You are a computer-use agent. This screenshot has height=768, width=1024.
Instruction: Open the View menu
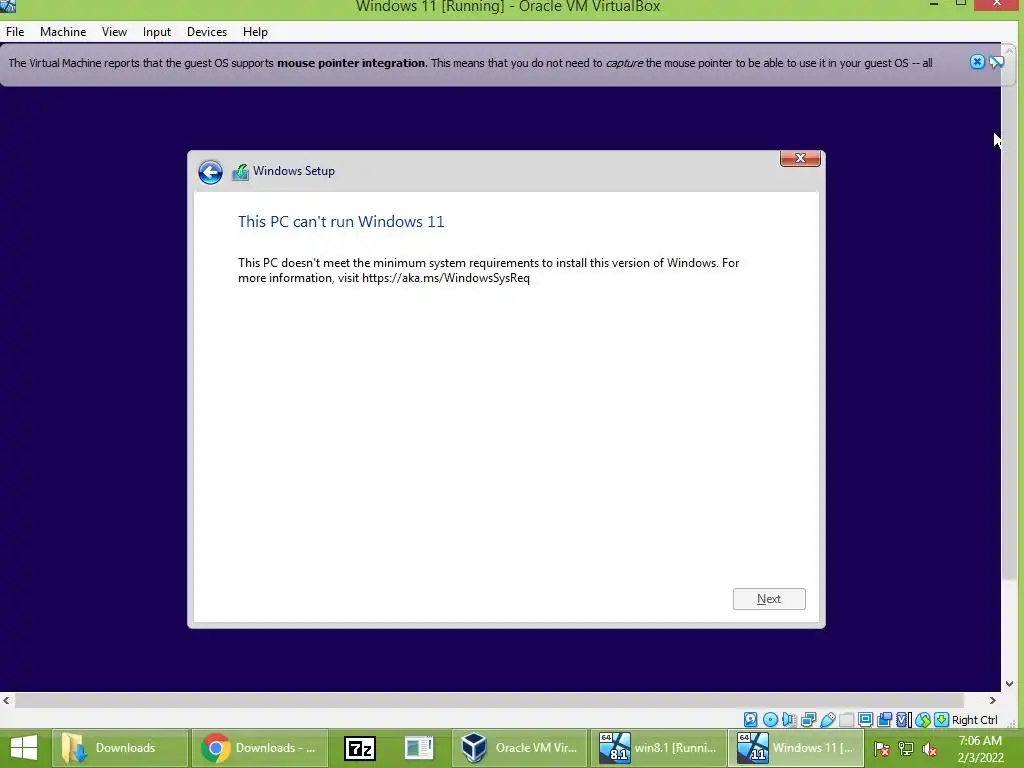pos(114,31)
